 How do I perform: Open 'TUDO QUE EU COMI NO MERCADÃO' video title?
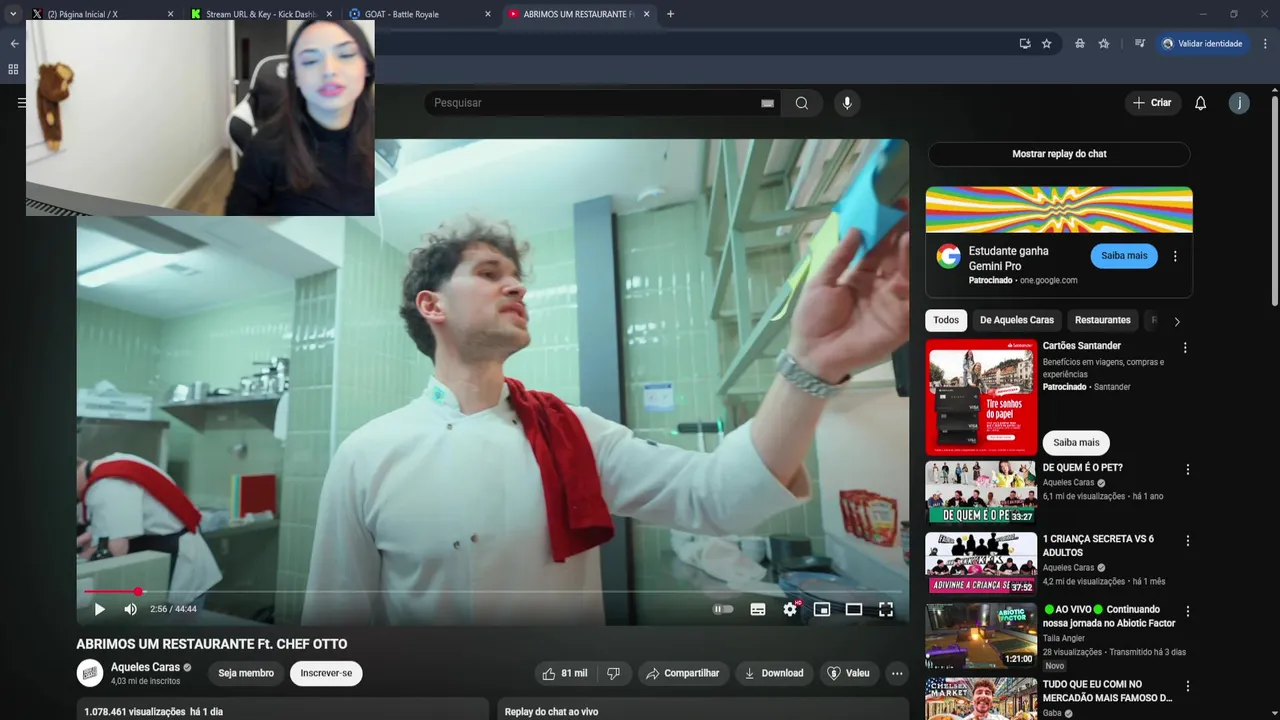1107,691
